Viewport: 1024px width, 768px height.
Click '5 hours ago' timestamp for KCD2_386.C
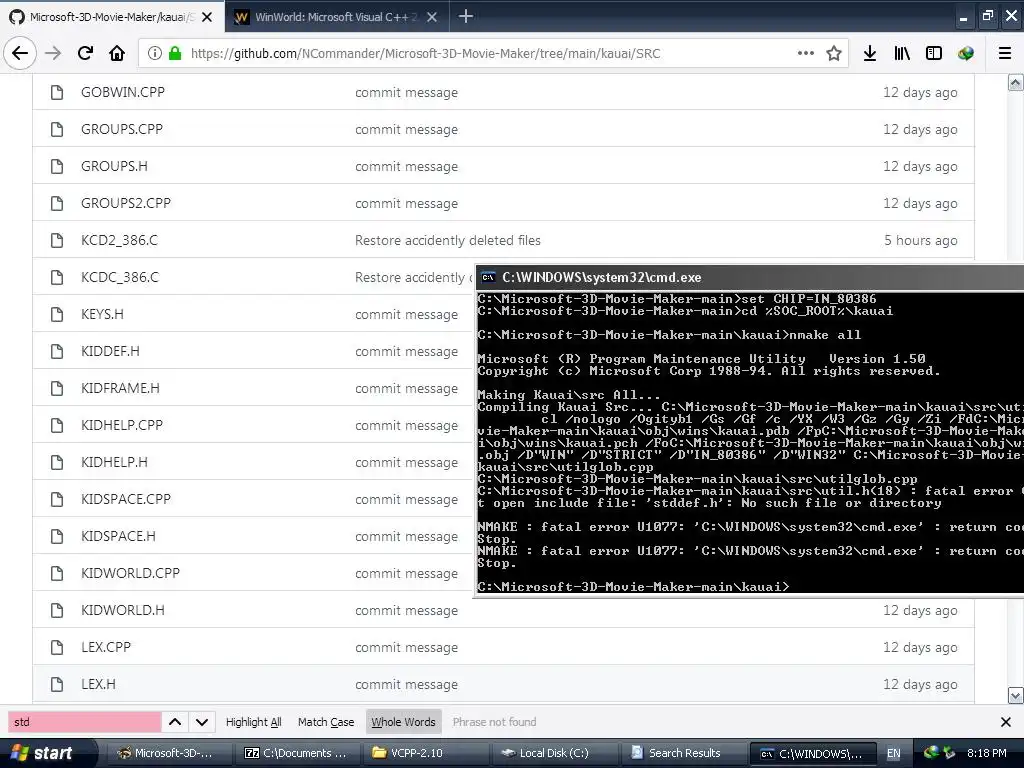coord(920,240)
